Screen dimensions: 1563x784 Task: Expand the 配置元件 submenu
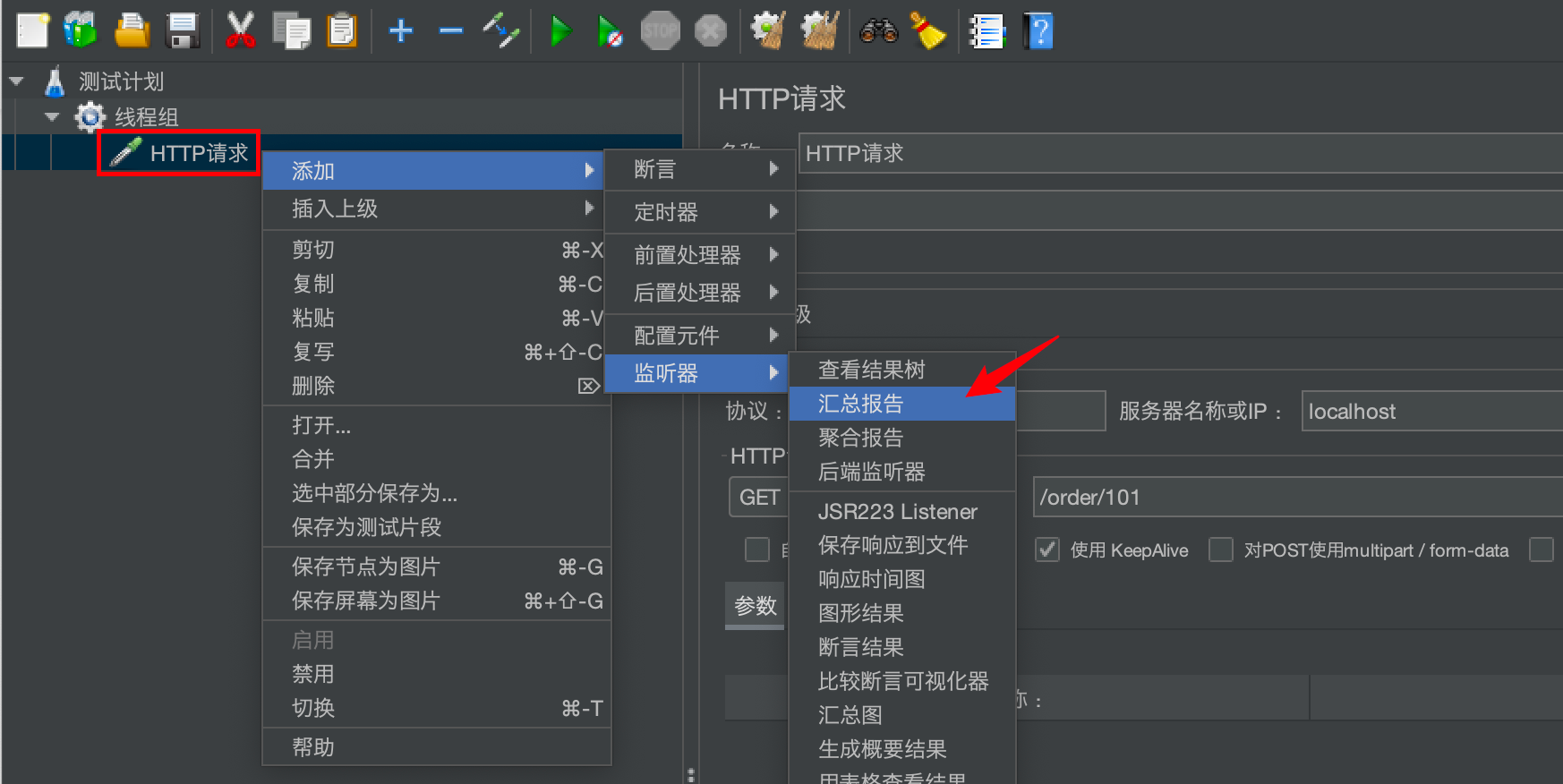click(x=700, y=336)
